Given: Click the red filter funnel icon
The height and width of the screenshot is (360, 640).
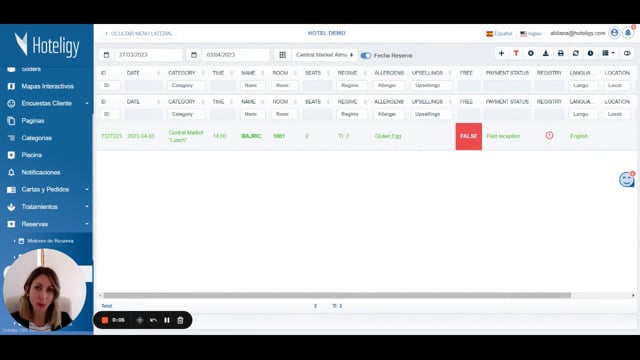Looking at the screenshot, I should click(x=516, y=53).
